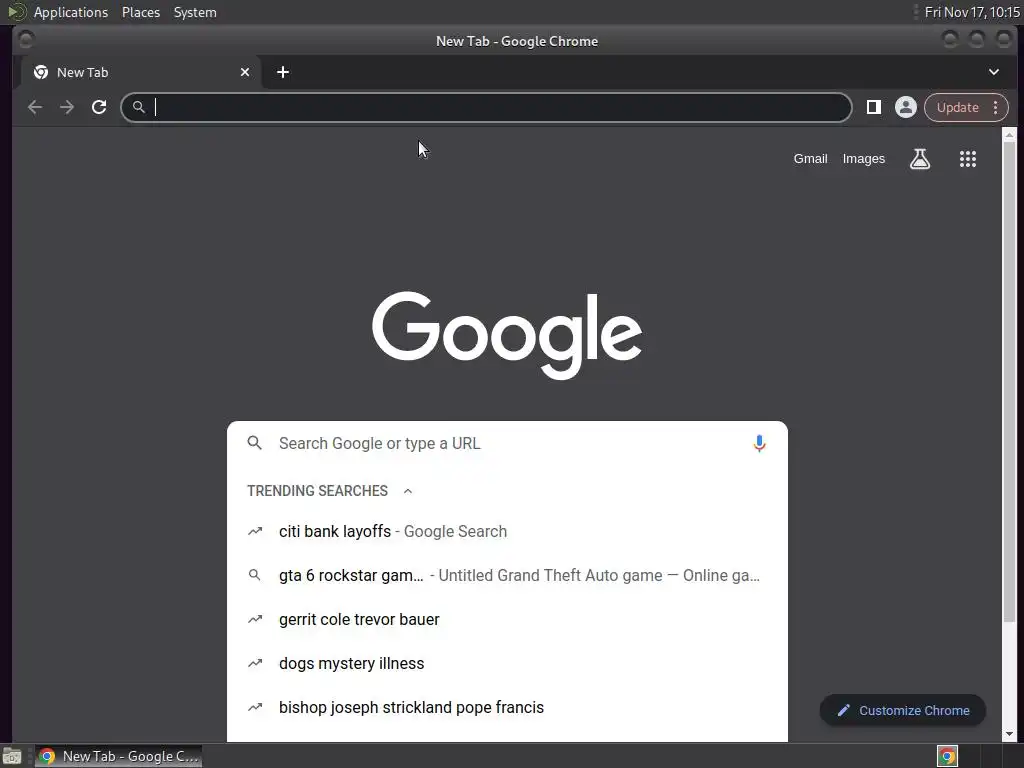Click the Chrome icon in the system tray
1024x768 pixels.
947,756
